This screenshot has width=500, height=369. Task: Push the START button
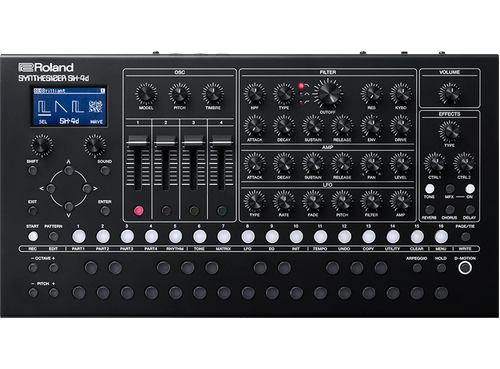[33, 236]
